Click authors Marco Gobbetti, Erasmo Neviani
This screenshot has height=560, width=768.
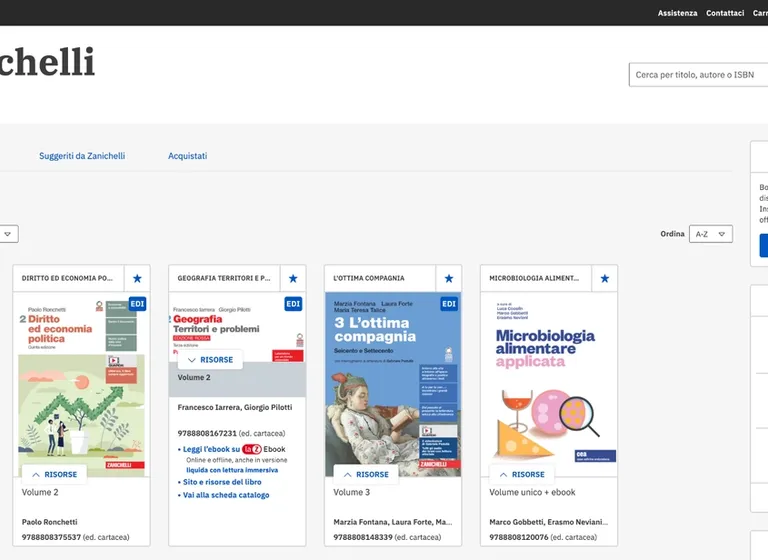549,522
